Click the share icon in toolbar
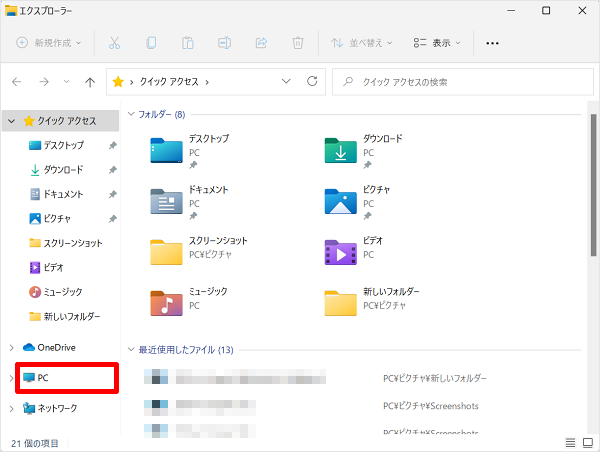The height and width of the screenshot is (452, 600). 261,43
